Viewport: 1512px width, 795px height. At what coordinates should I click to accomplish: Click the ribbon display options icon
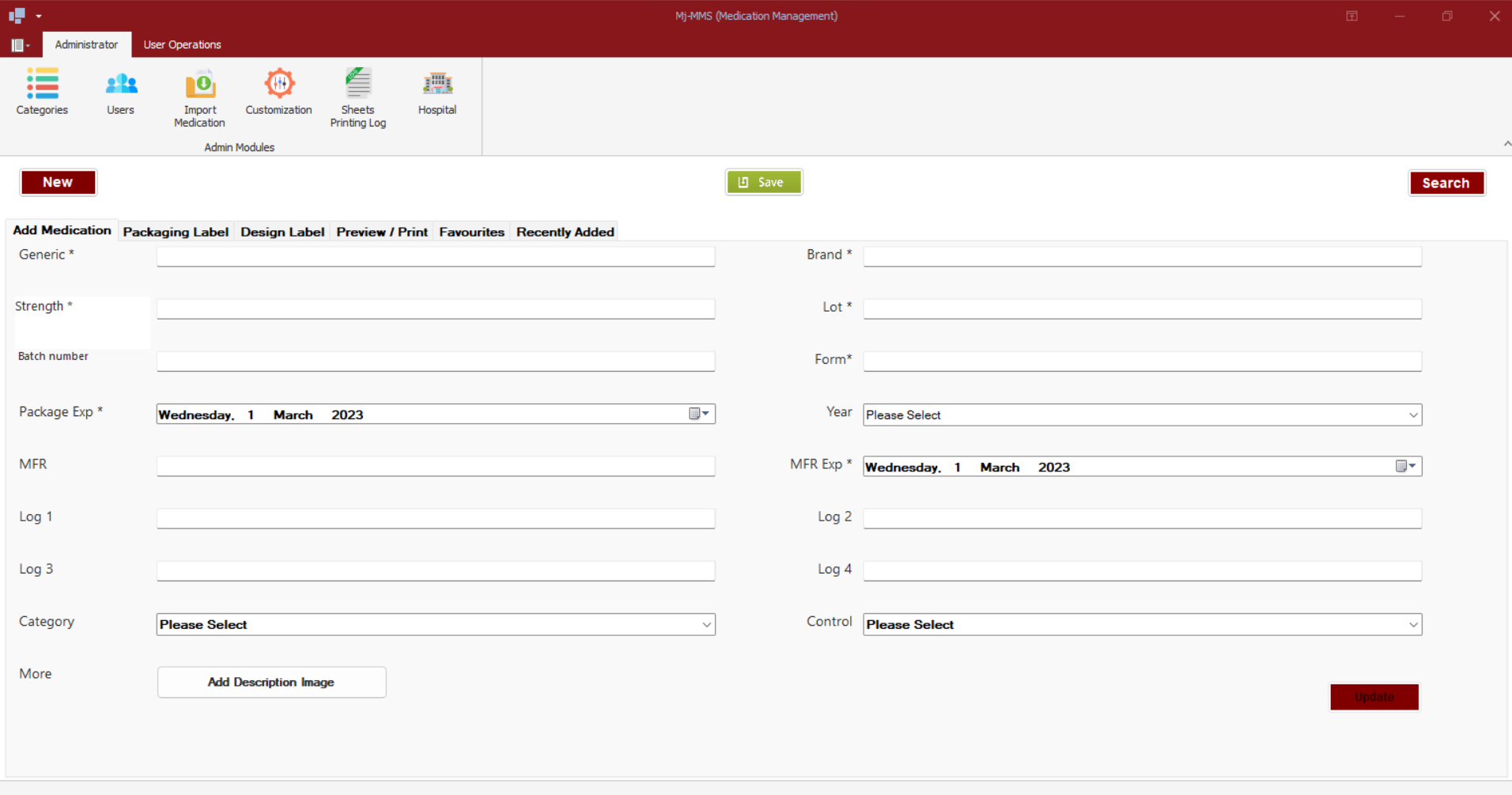click(1352, 16)
